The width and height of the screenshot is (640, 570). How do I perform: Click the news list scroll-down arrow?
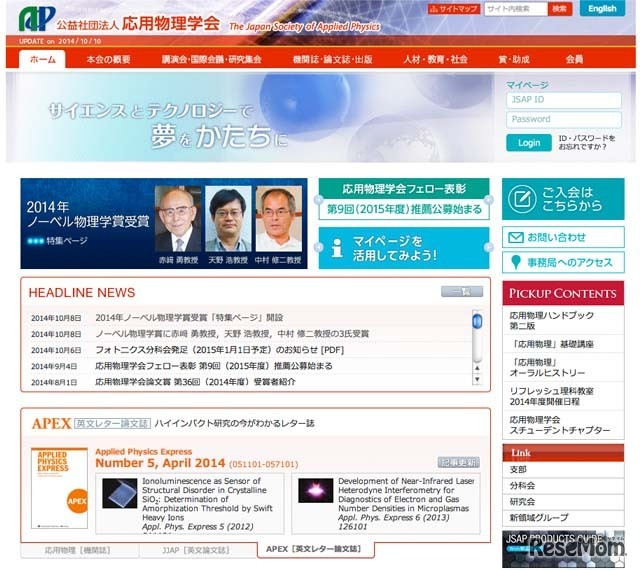(x=476, y=379)
